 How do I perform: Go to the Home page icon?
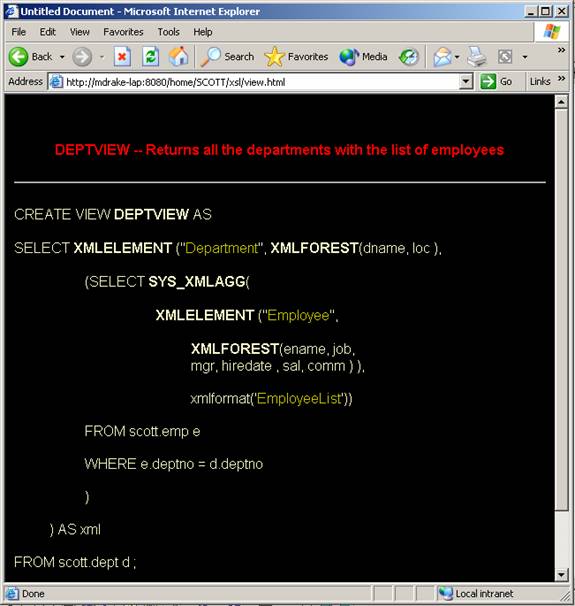click(x=179, y=57)
